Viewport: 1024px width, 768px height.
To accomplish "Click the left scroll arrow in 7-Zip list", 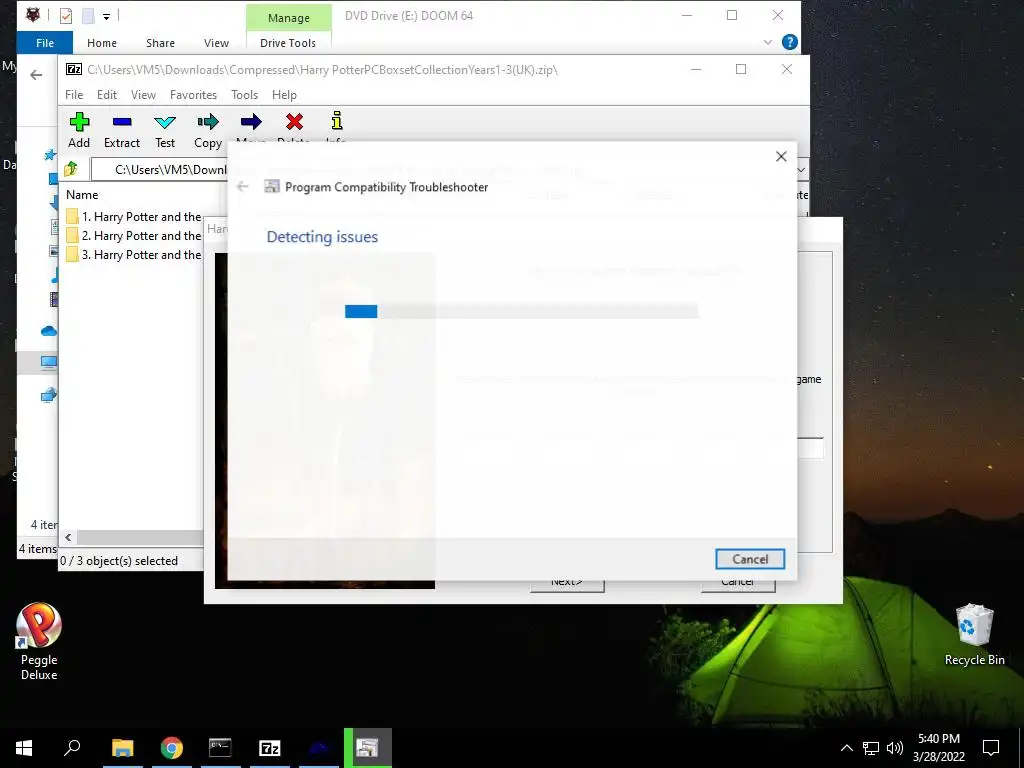I will (x=69, y=537).
